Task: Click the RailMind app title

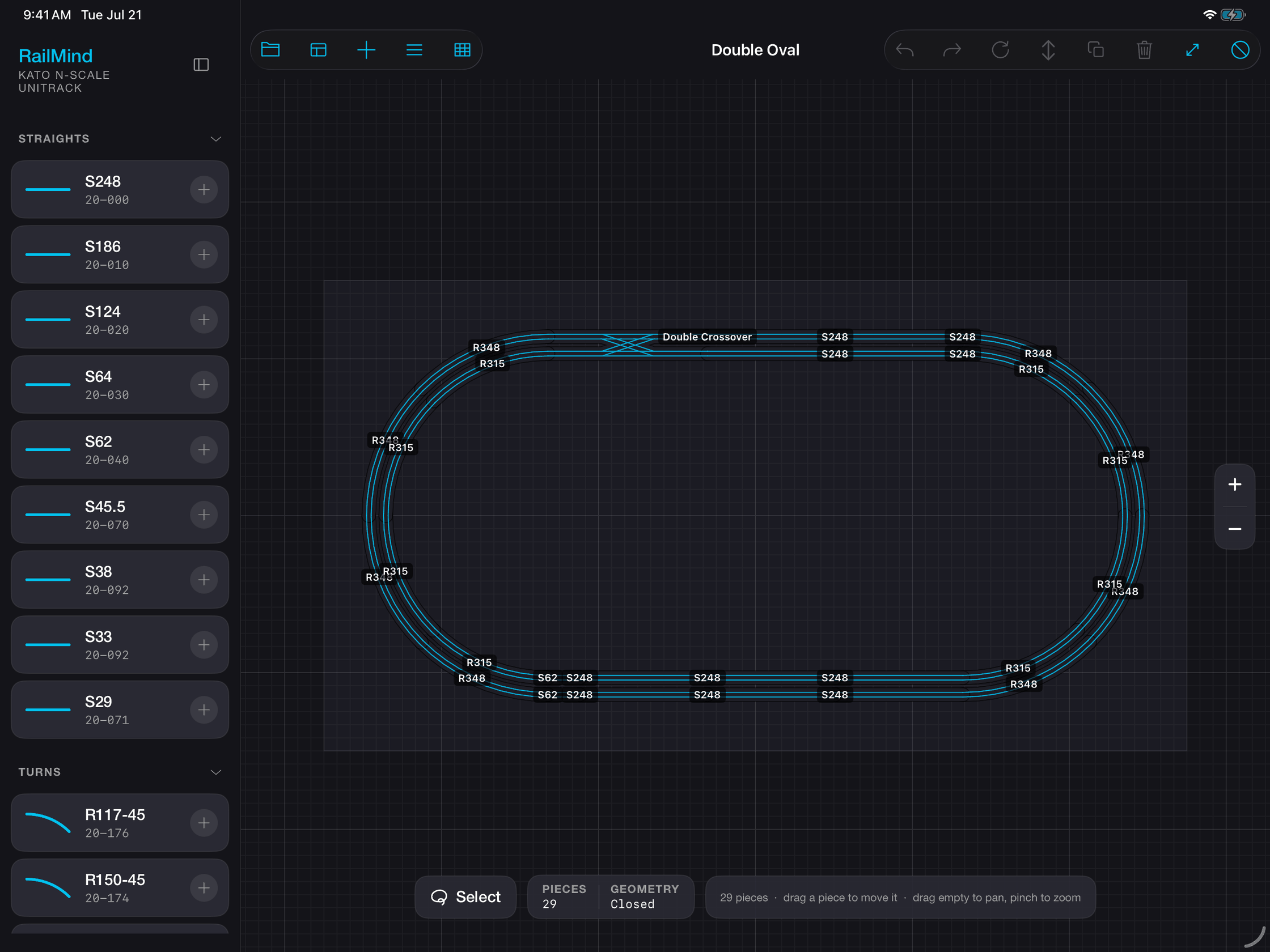Action: coord(56,56)
